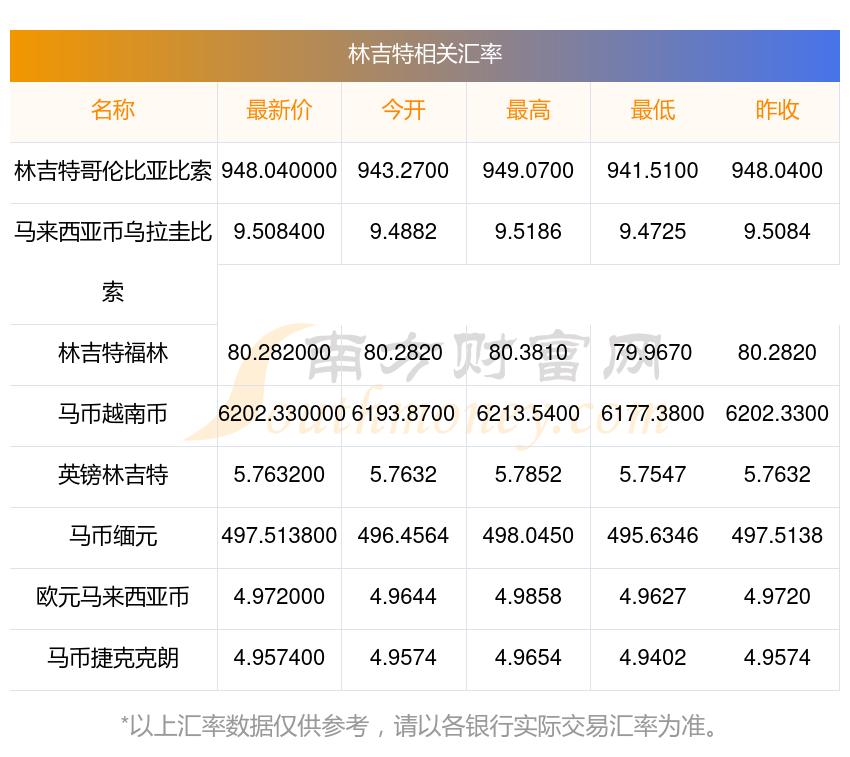Click the value 4.9720

pyautogui.click(x=777, y=597)
